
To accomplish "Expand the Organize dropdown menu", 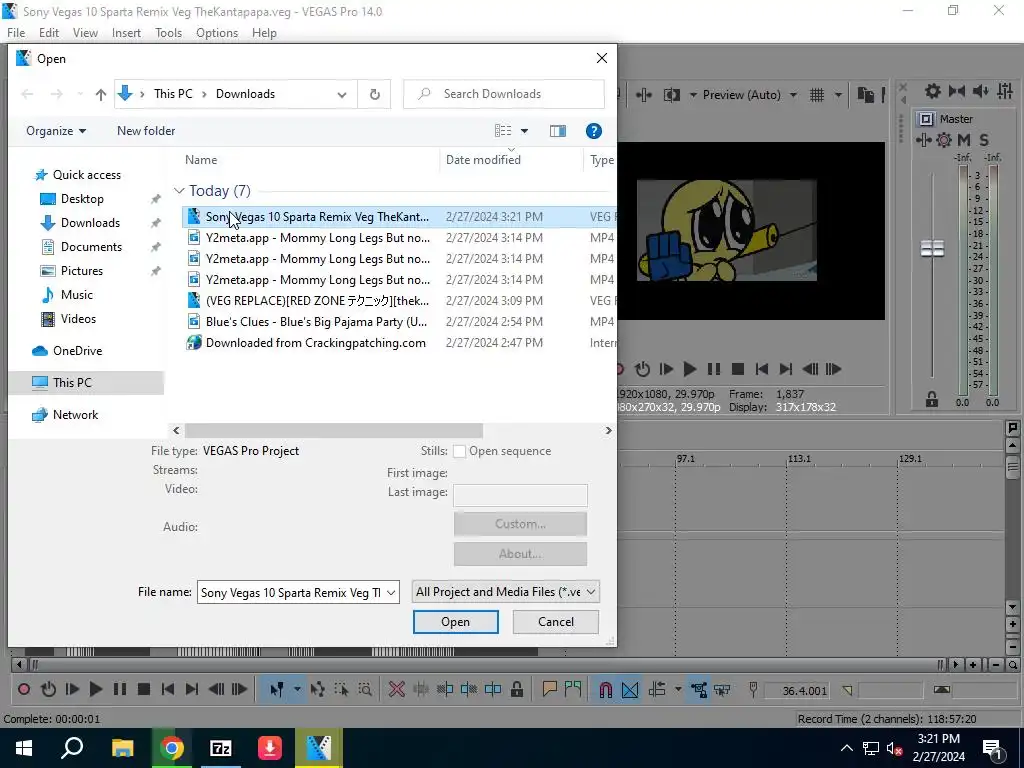I will click(x=56, y=131).
